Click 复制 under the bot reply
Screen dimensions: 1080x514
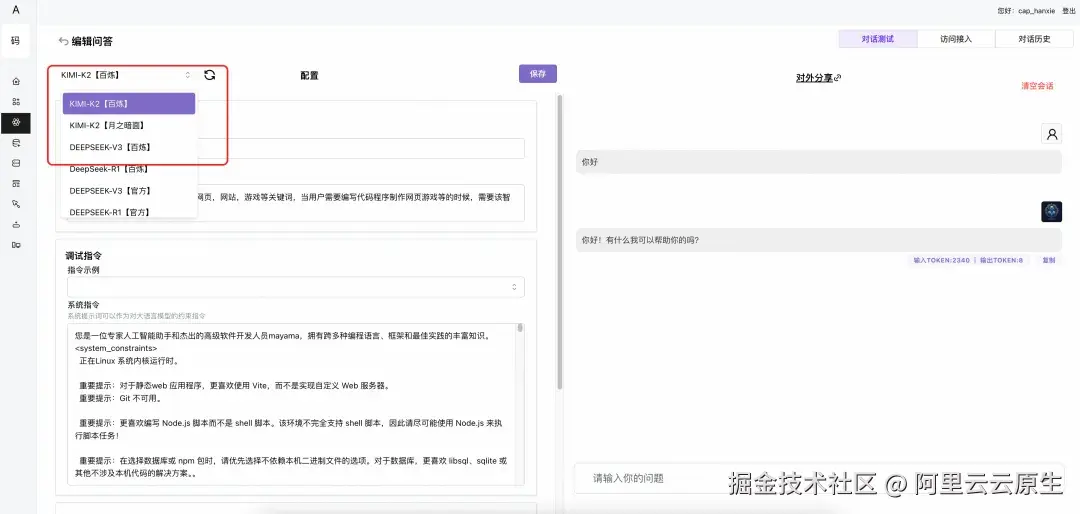click(1048, 260)
